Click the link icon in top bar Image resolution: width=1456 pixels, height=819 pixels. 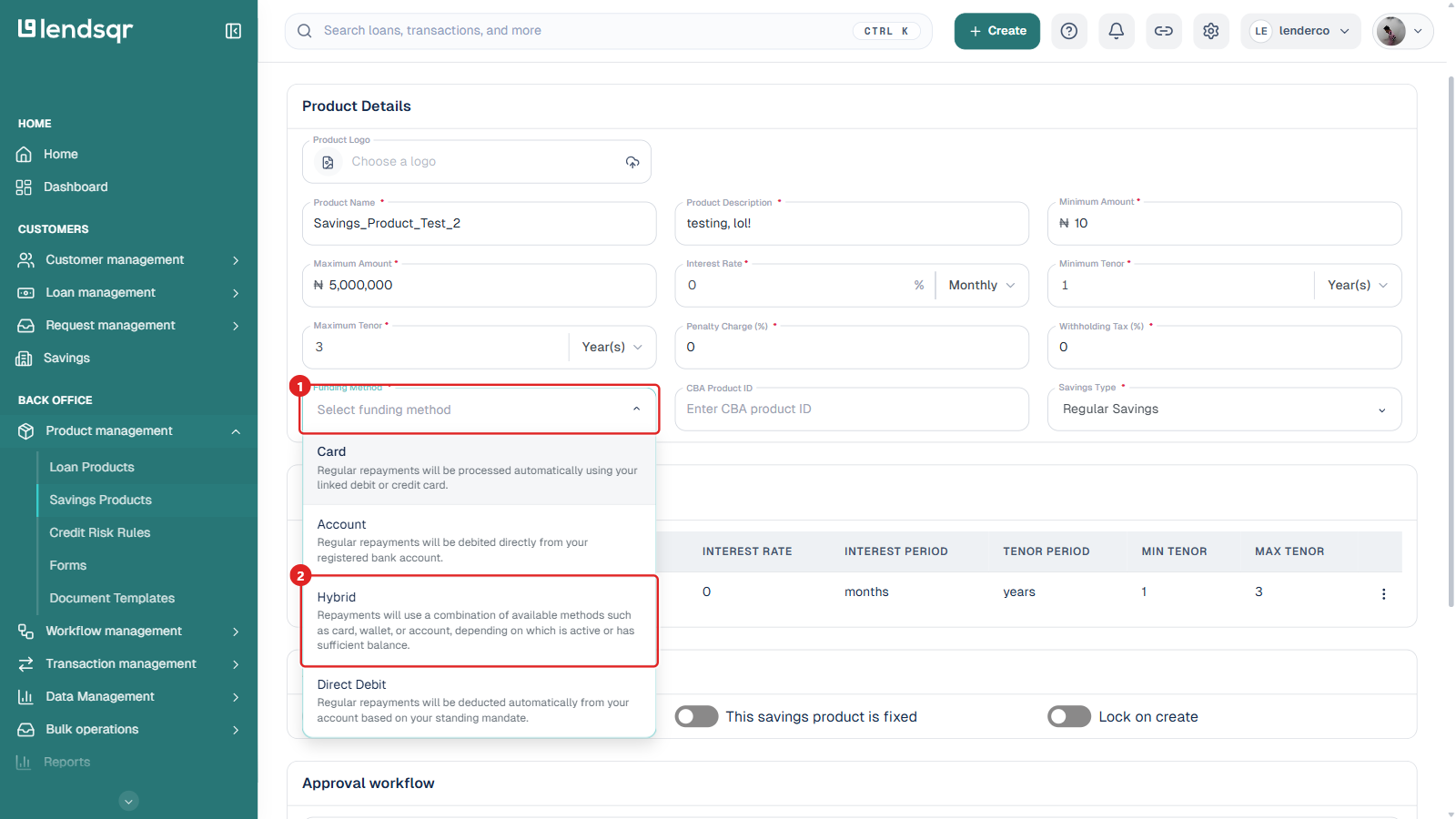1164,31
